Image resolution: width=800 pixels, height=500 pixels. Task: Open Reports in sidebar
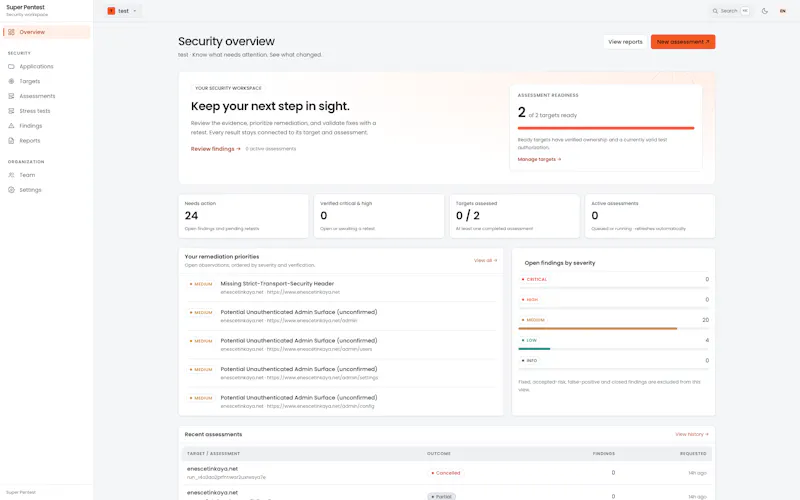46,140
